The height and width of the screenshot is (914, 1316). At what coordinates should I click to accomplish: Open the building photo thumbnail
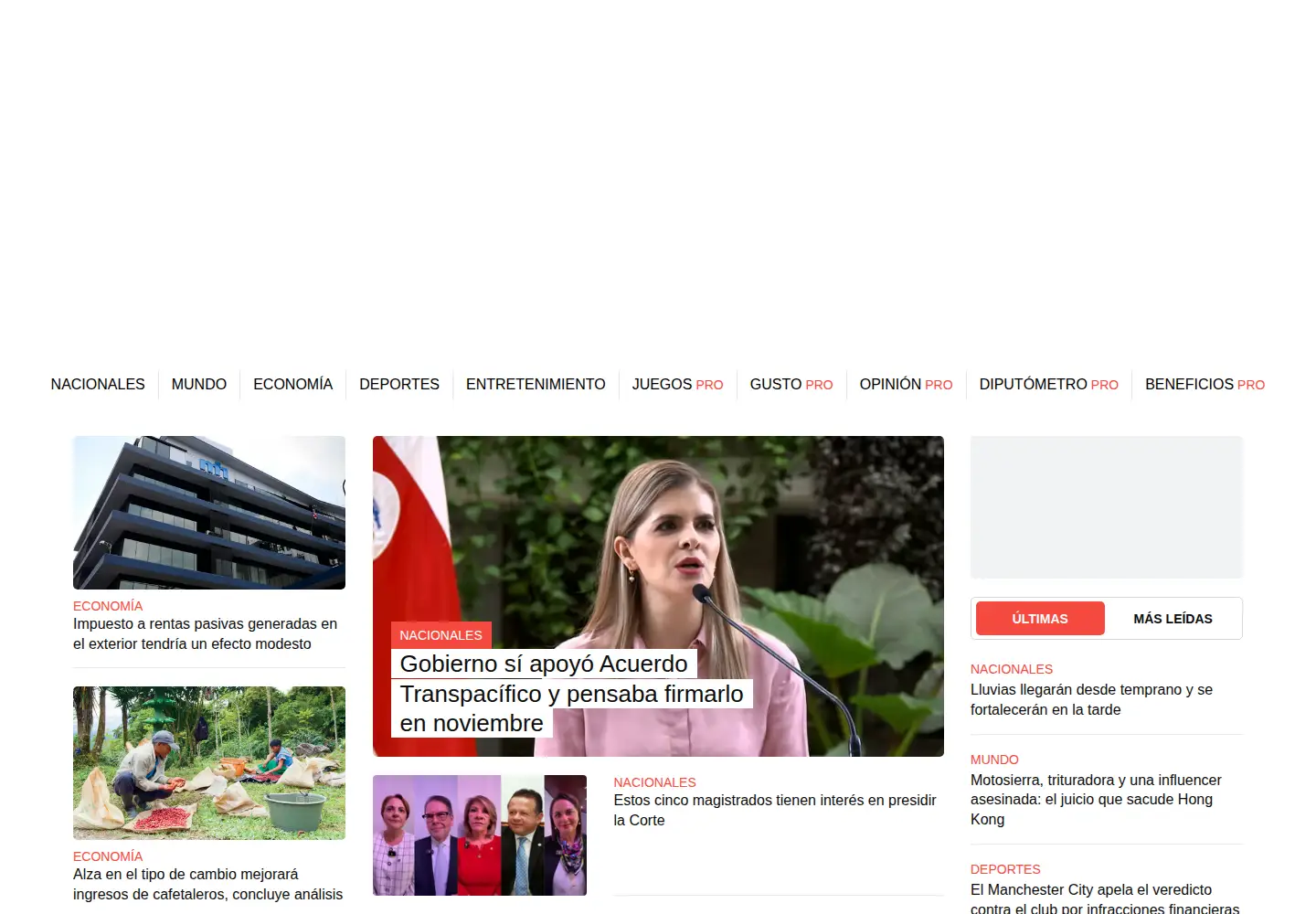209,513
